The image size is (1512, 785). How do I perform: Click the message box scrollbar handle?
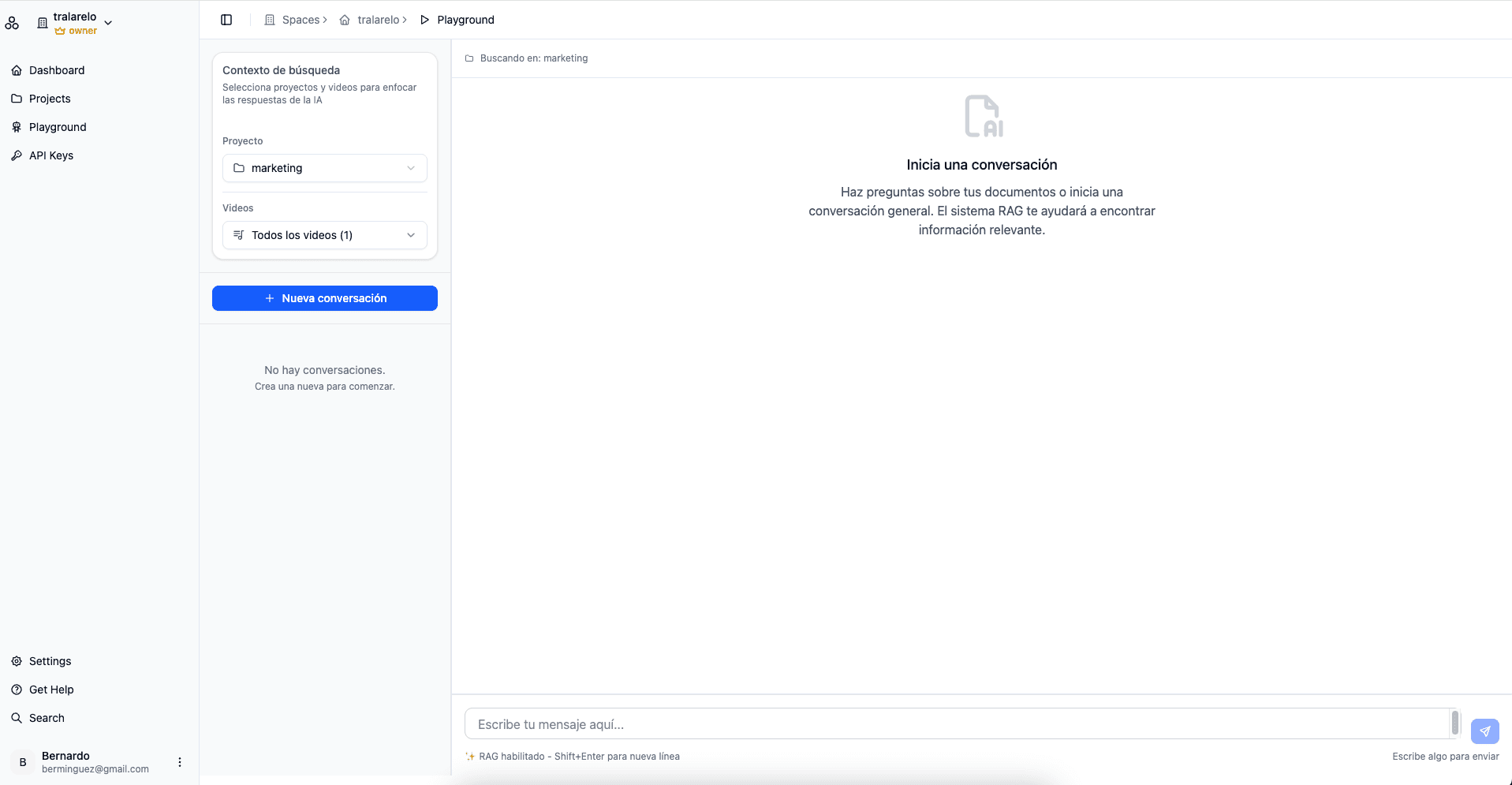coord(1454,723)
